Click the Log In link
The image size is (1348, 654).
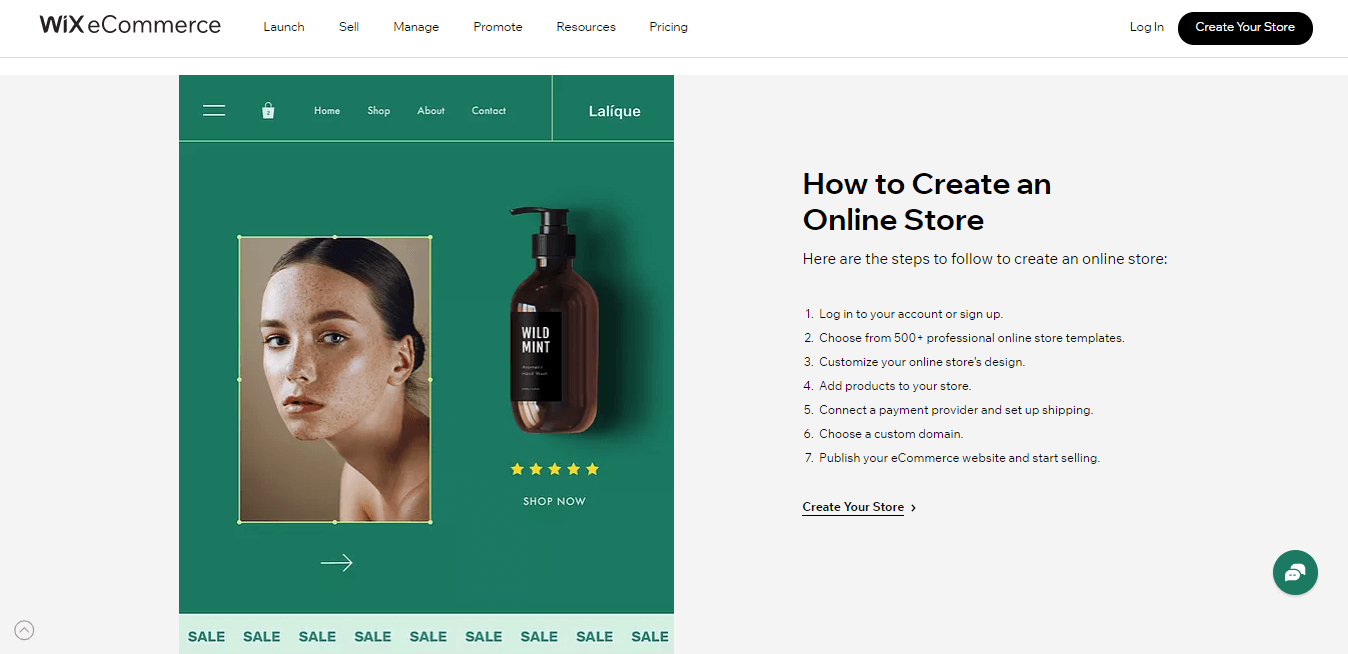(1146, 27)
